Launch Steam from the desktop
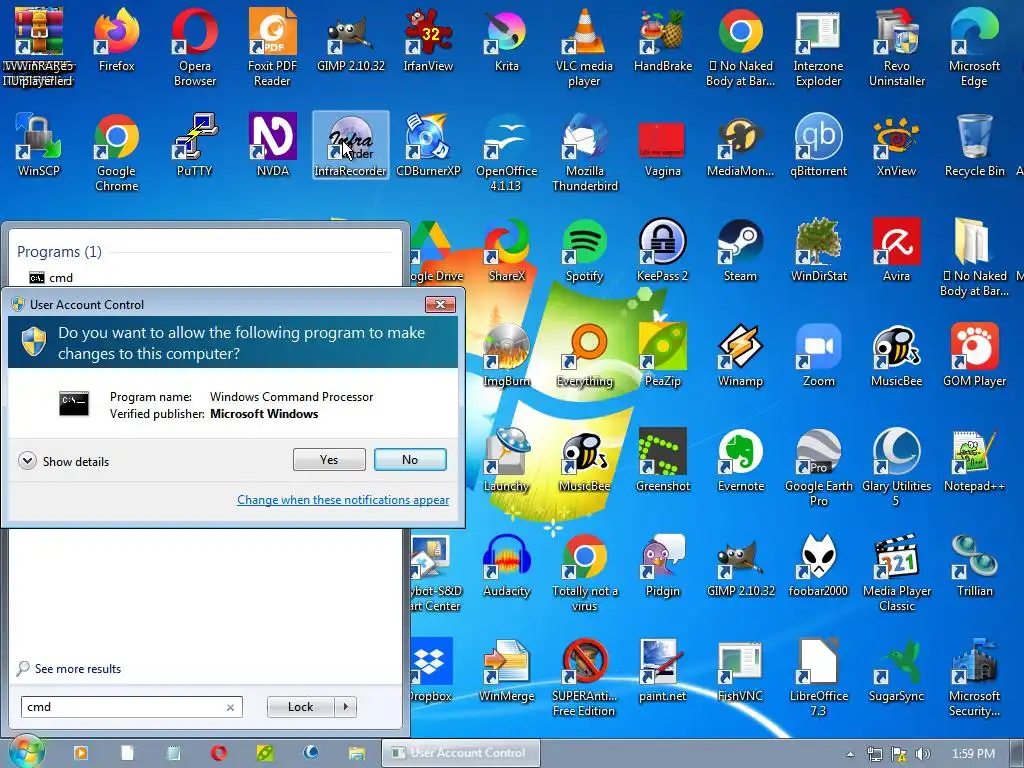 click(740, 250)
